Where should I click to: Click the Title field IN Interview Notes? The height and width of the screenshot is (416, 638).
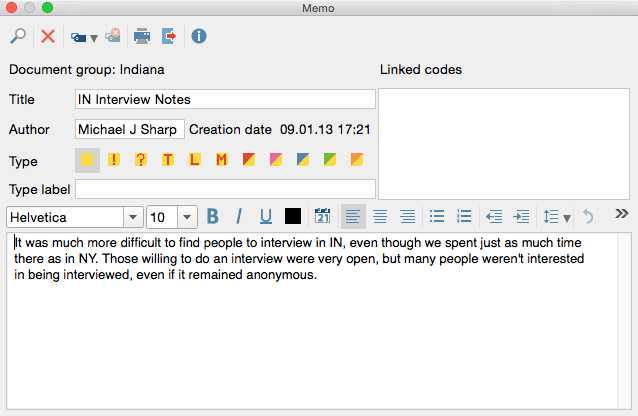click(225, 99)
